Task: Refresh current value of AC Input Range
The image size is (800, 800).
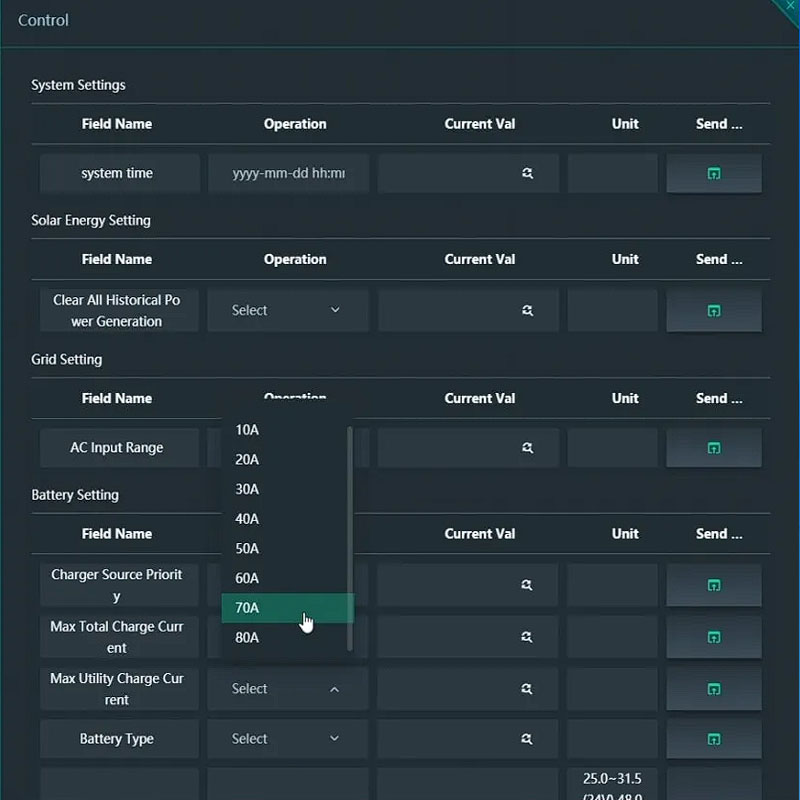Action: tap(527, 447)
